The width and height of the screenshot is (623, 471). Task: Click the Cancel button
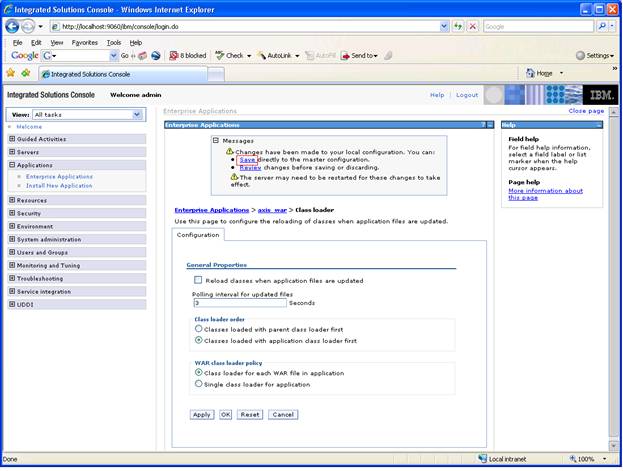click(x=283, y=415)
